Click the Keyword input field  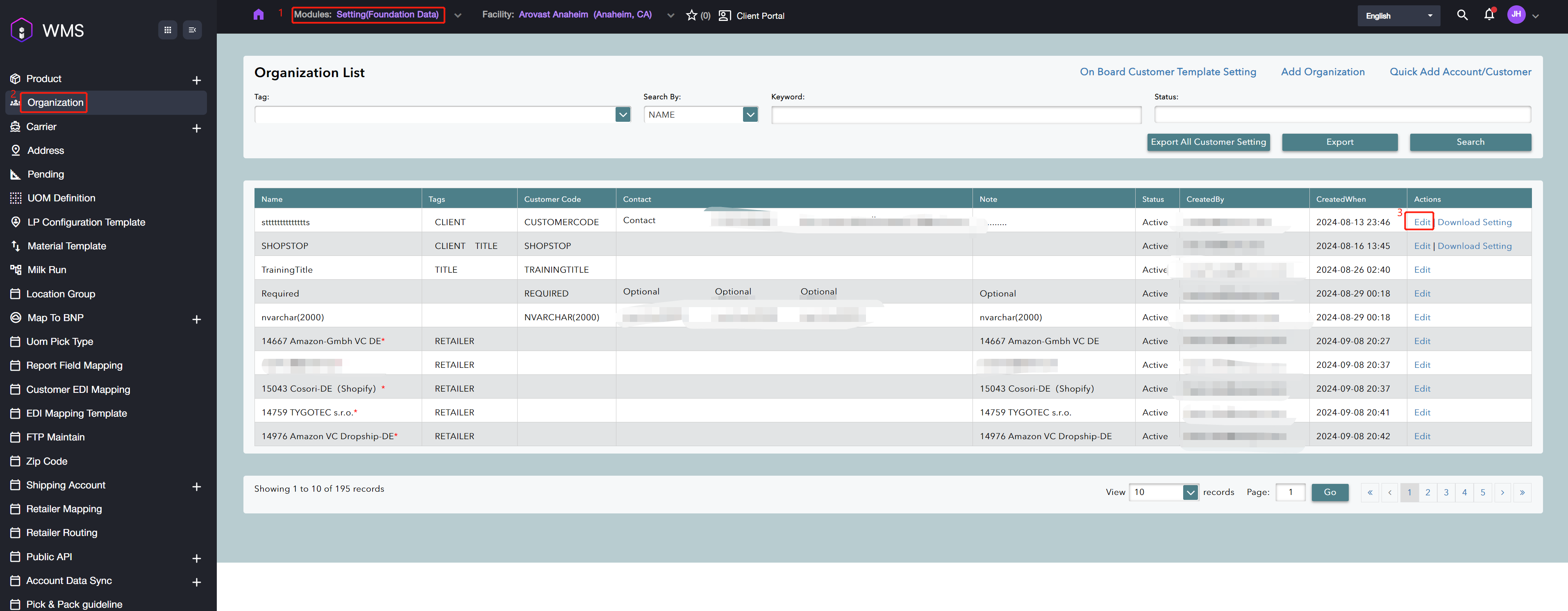pyautogui.click(x=956, y=114)
